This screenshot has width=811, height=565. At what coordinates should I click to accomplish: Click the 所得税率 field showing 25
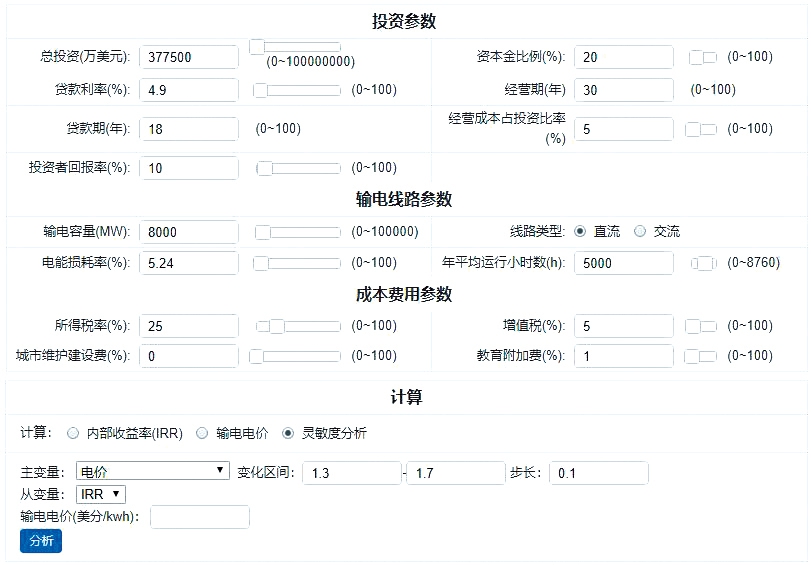(x=189, y=326)
